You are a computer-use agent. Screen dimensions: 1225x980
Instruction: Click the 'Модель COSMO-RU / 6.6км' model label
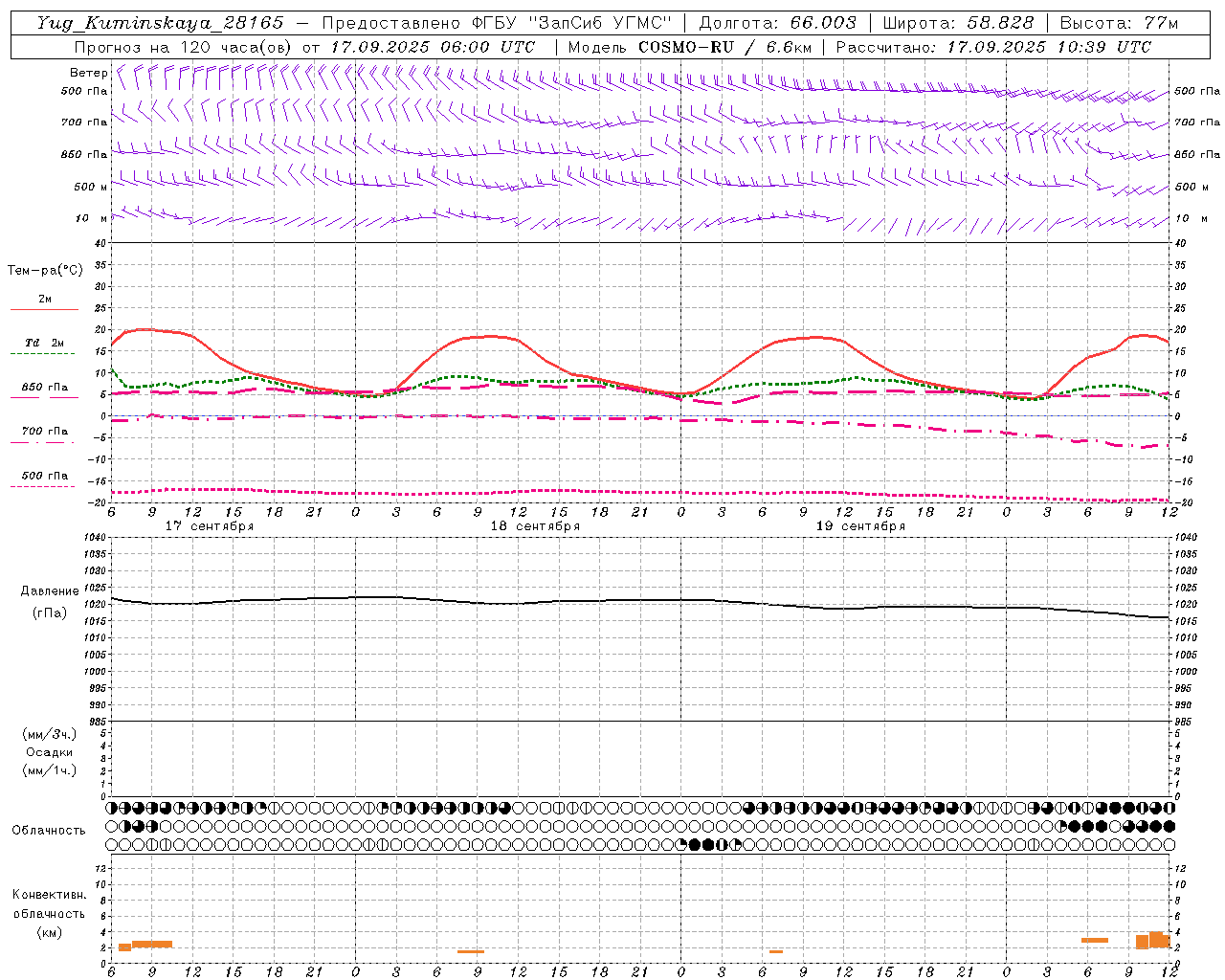click(x=689, y=47)
